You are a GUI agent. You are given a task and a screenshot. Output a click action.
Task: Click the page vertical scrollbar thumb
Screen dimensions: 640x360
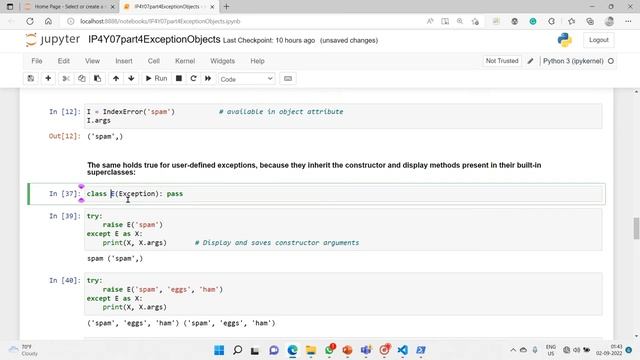click(x=636, y=229)
